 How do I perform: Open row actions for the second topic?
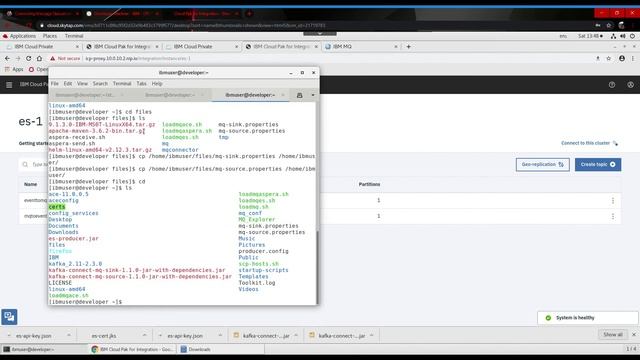point(613,216)
